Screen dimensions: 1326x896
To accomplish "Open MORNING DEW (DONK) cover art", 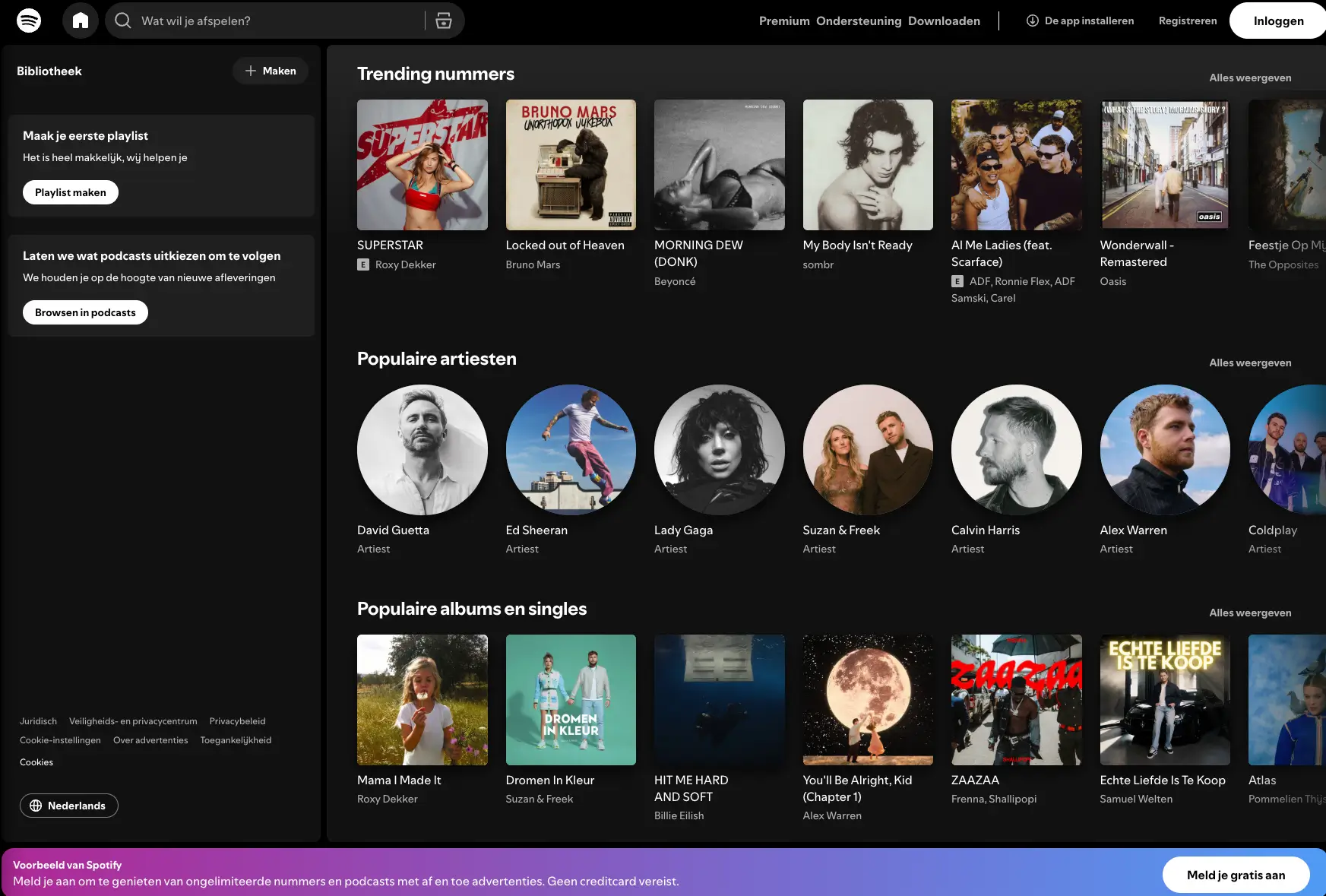I will click(720, 165).
